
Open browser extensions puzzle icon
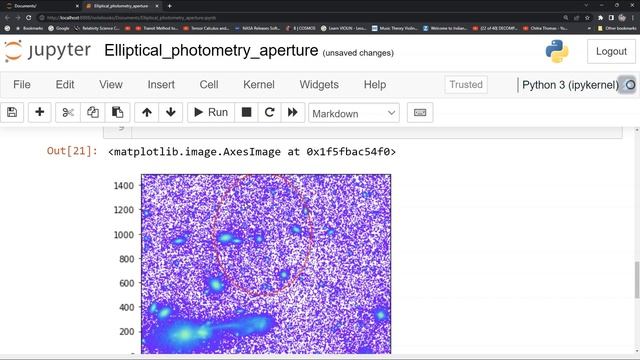point(600,18)
